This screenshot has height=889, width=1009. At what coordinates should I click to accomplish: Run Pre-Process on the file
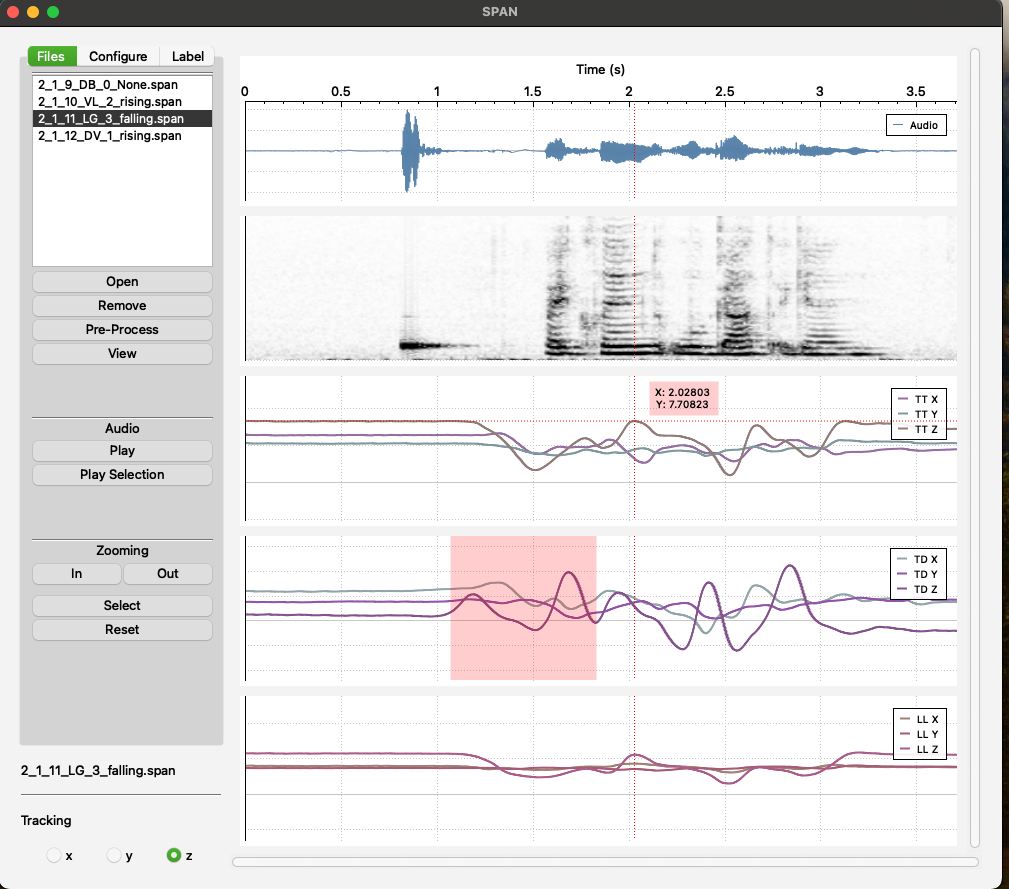(122, 329)
